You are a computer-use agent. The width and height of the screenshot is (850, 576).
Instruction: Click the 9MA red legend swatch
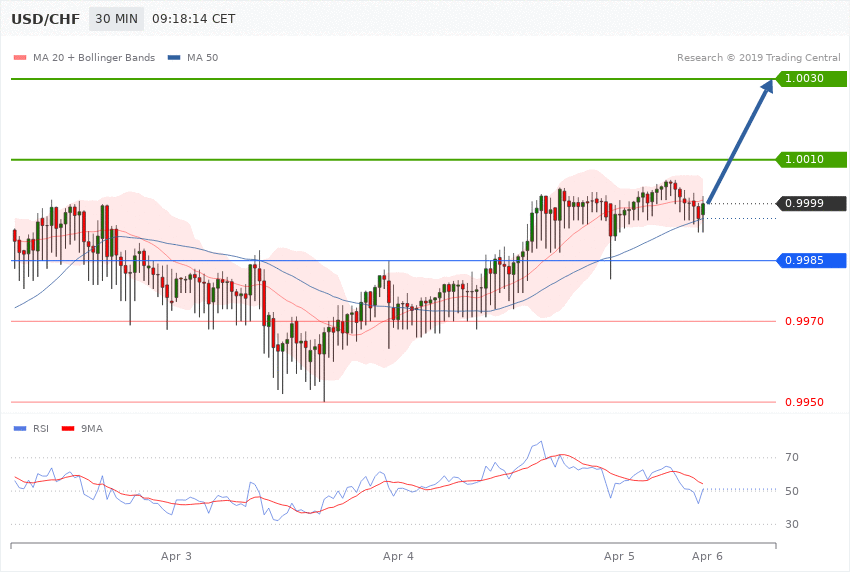pos(68,429)
